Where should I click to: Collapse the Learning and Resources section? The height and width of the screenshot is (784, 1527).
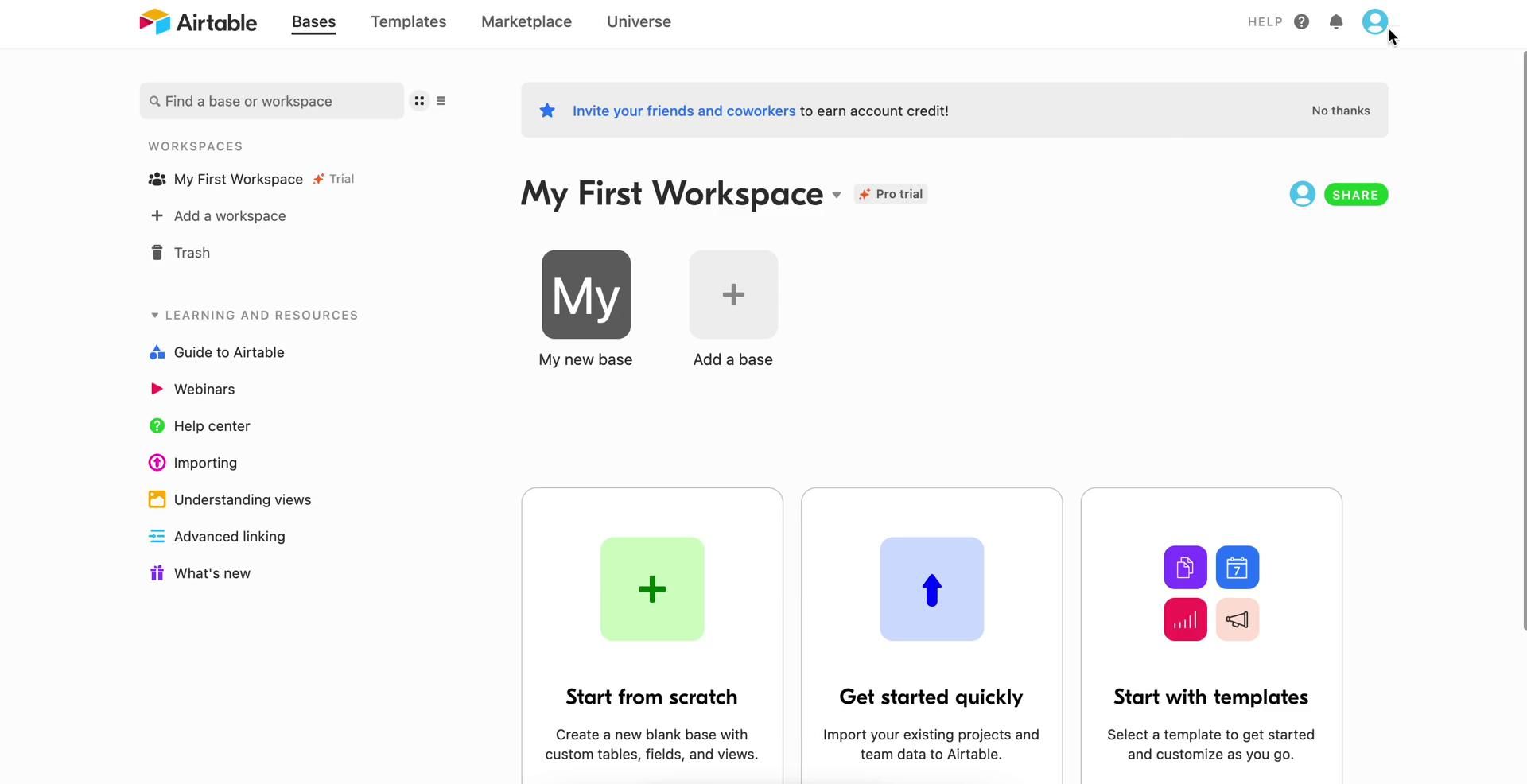154,316
